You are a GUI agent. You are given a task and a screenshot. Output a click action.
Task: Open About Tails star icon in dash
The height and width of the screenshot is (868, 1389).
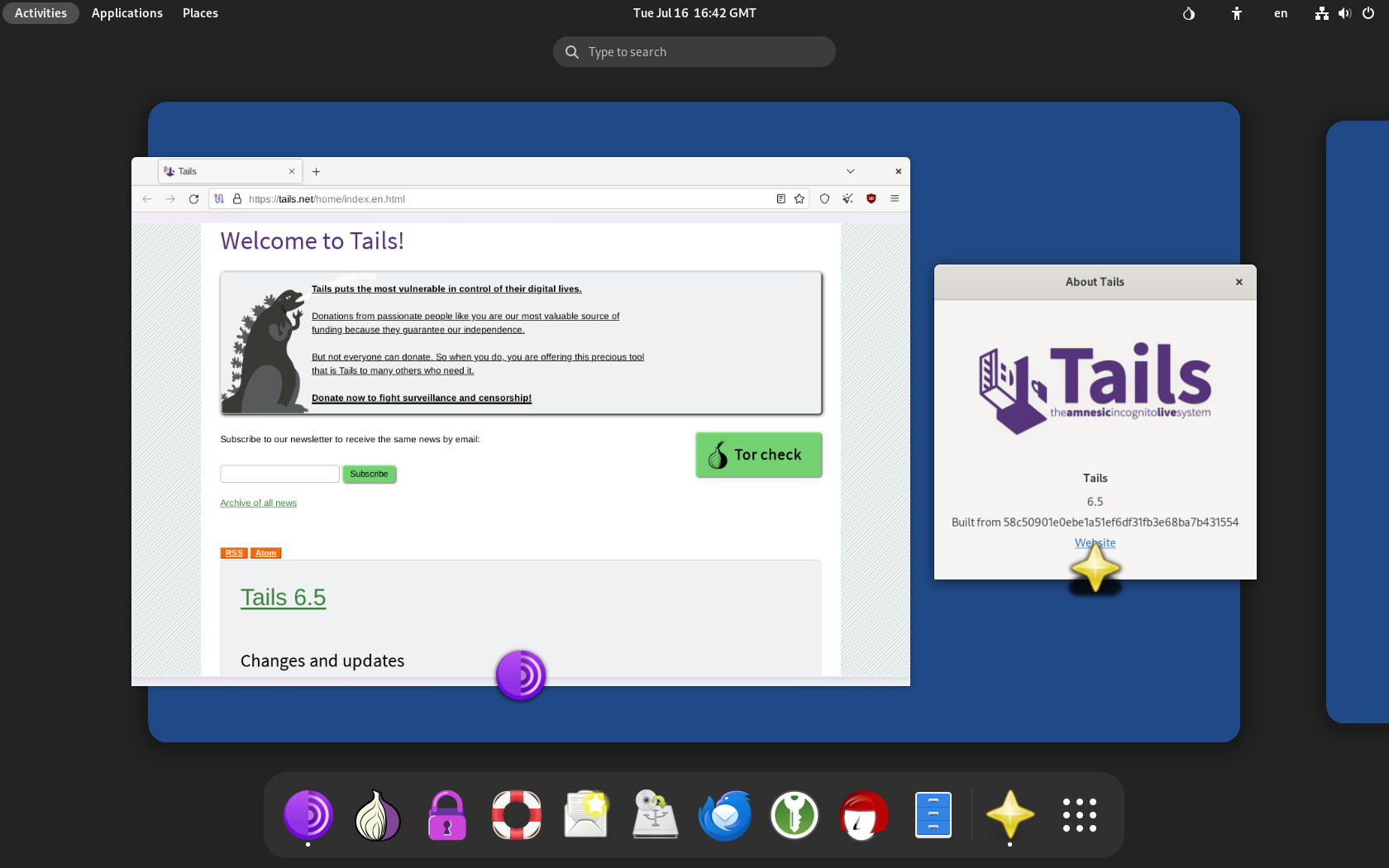click(1010, 815)
